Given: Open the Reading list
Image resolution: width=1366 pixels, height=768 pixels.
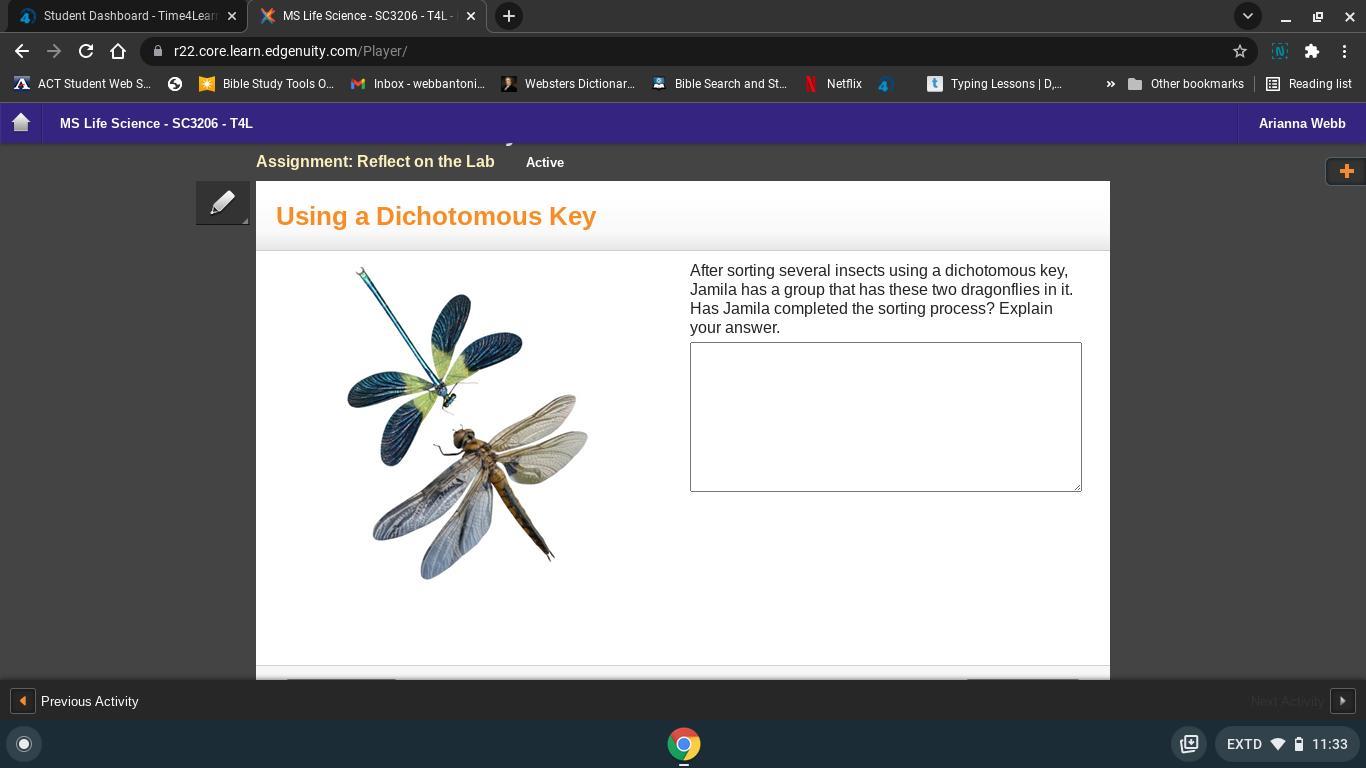Looking at the screenshot, I should [1309, 84].
